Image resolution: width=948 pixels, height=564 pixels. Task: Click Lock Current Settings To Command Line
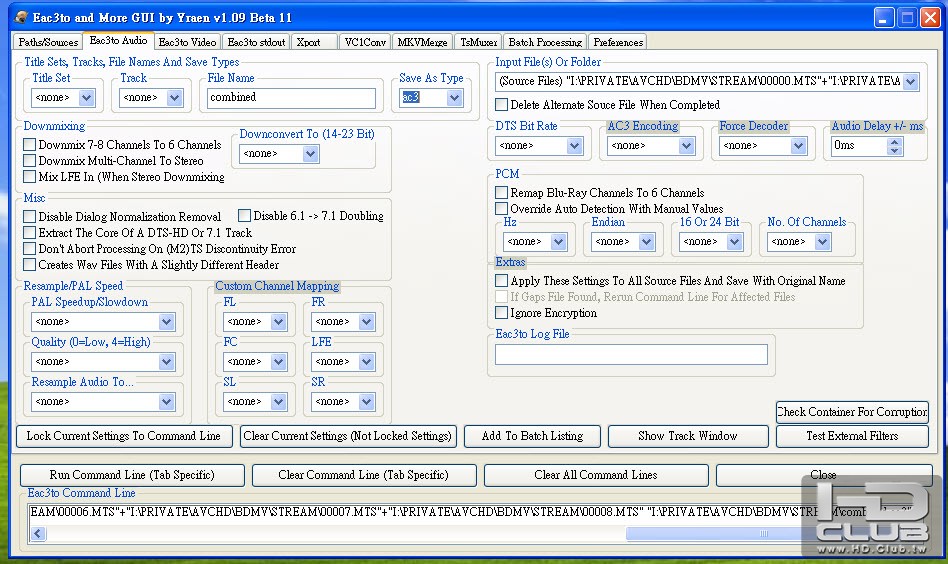point(124,436)
